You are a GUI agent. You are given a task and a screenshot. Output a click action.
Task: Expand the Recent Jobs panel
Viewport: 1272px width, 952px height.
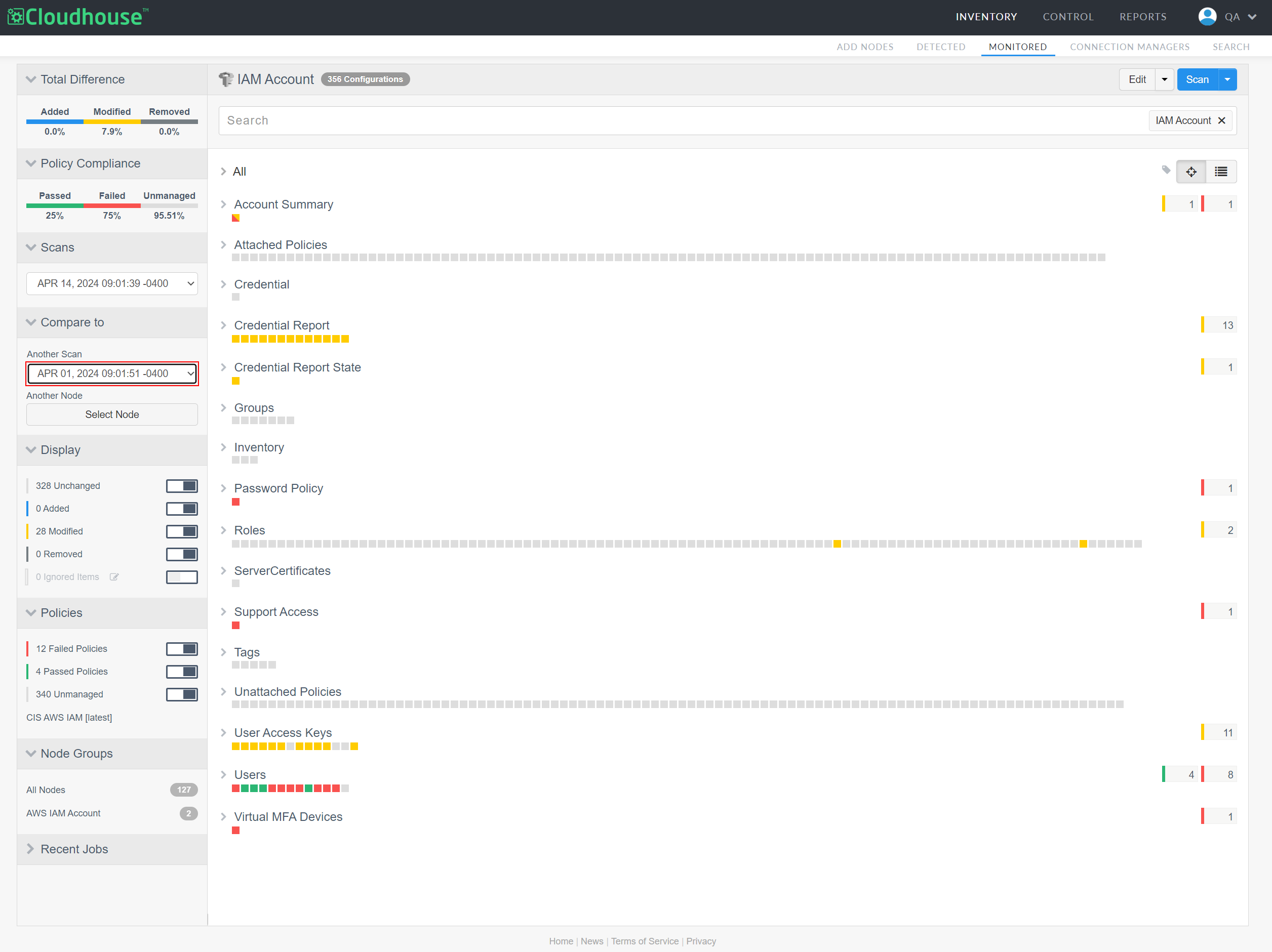tap(31, 849)
